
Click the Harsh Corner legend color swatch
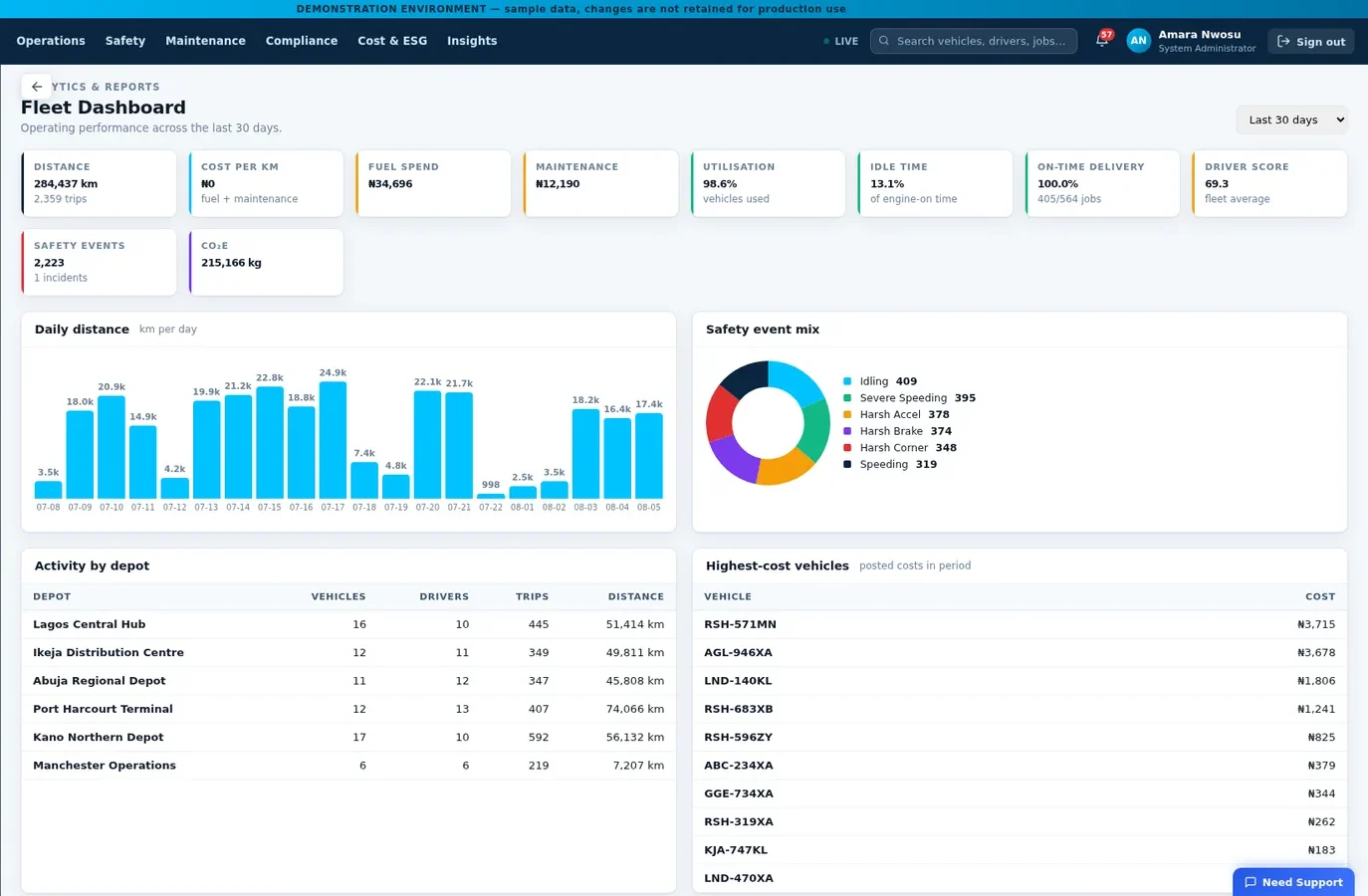847,448
